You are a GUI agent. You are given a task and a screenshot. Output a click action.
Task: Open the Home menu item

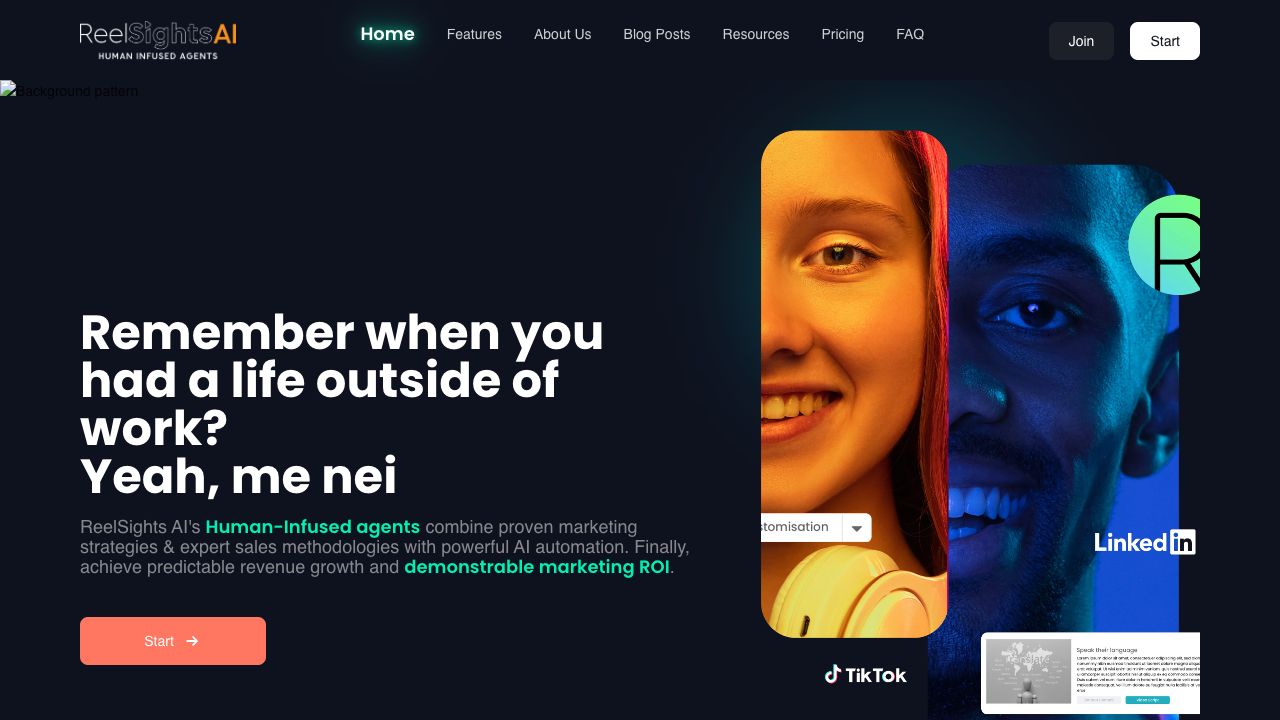pos(387,34)
